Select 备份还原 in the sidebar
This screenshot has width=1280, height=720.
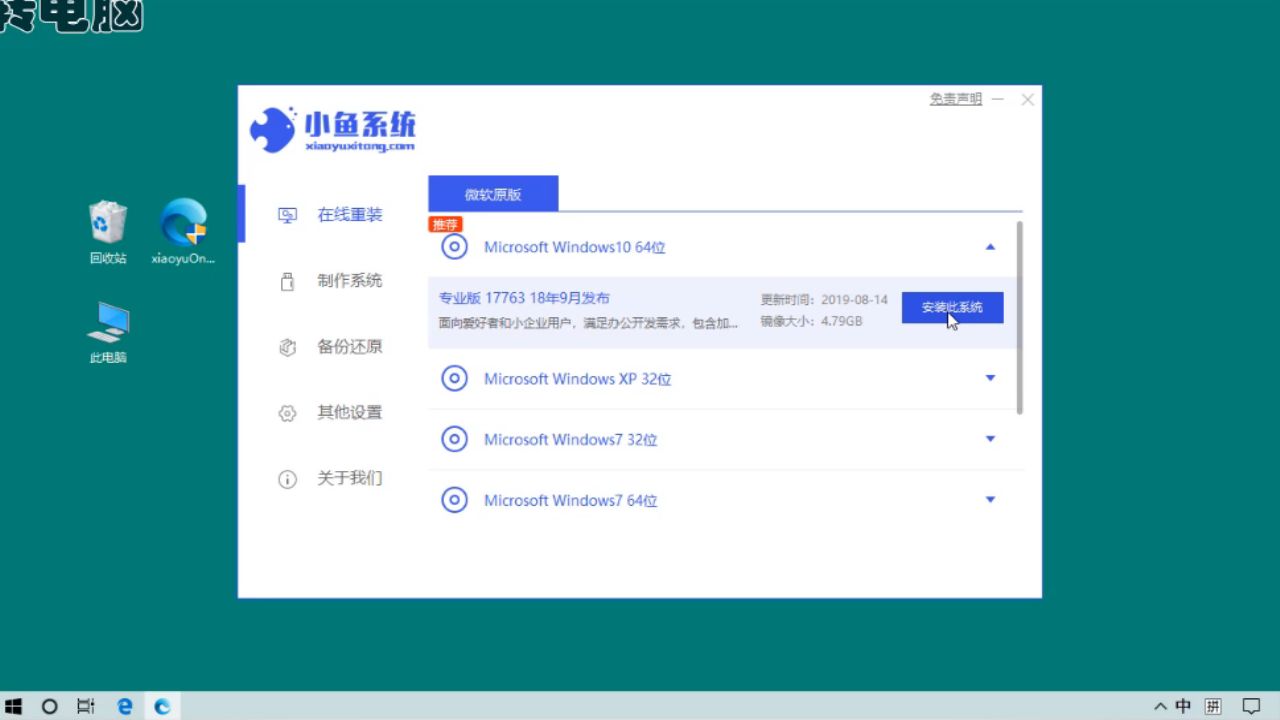click(350, 347)
